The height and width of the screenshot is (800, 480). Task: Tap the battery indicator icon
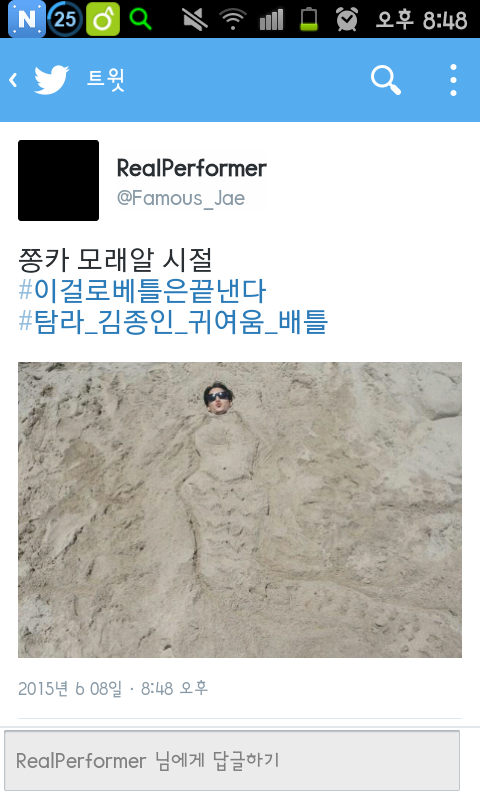tap(308, 19)
